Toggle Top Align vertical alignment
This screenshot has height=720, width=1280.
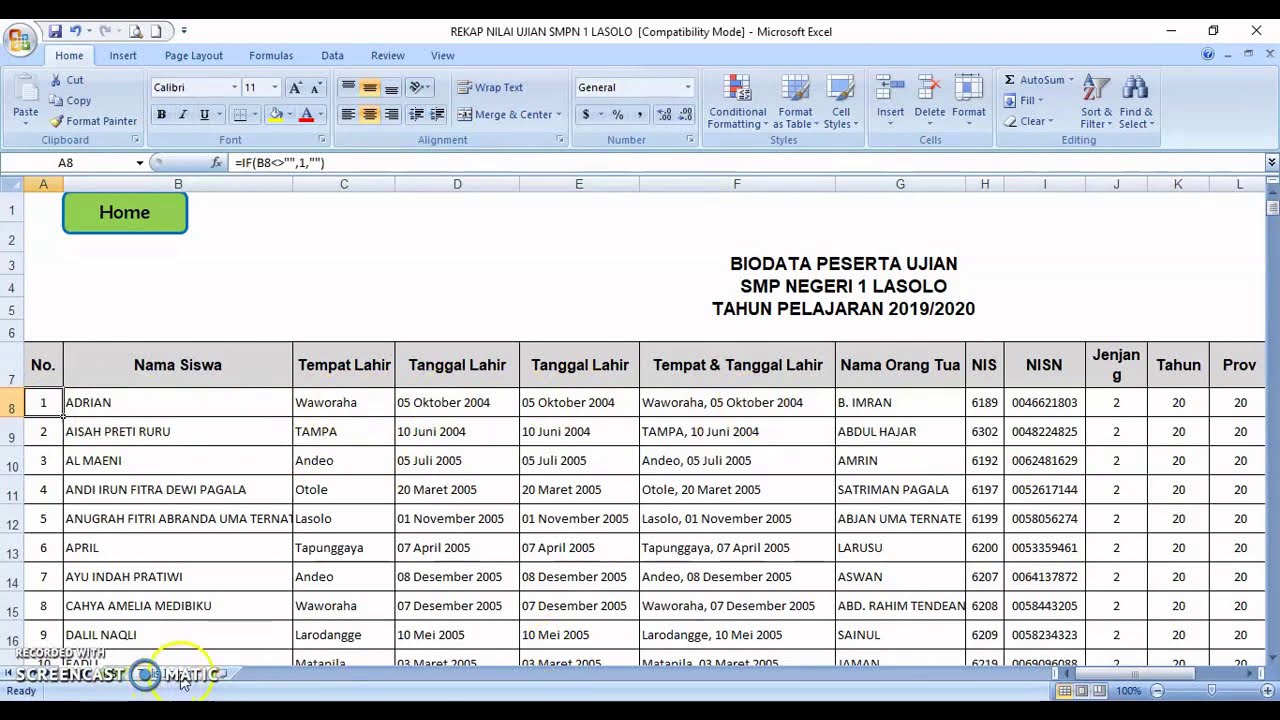pos(348,88)
